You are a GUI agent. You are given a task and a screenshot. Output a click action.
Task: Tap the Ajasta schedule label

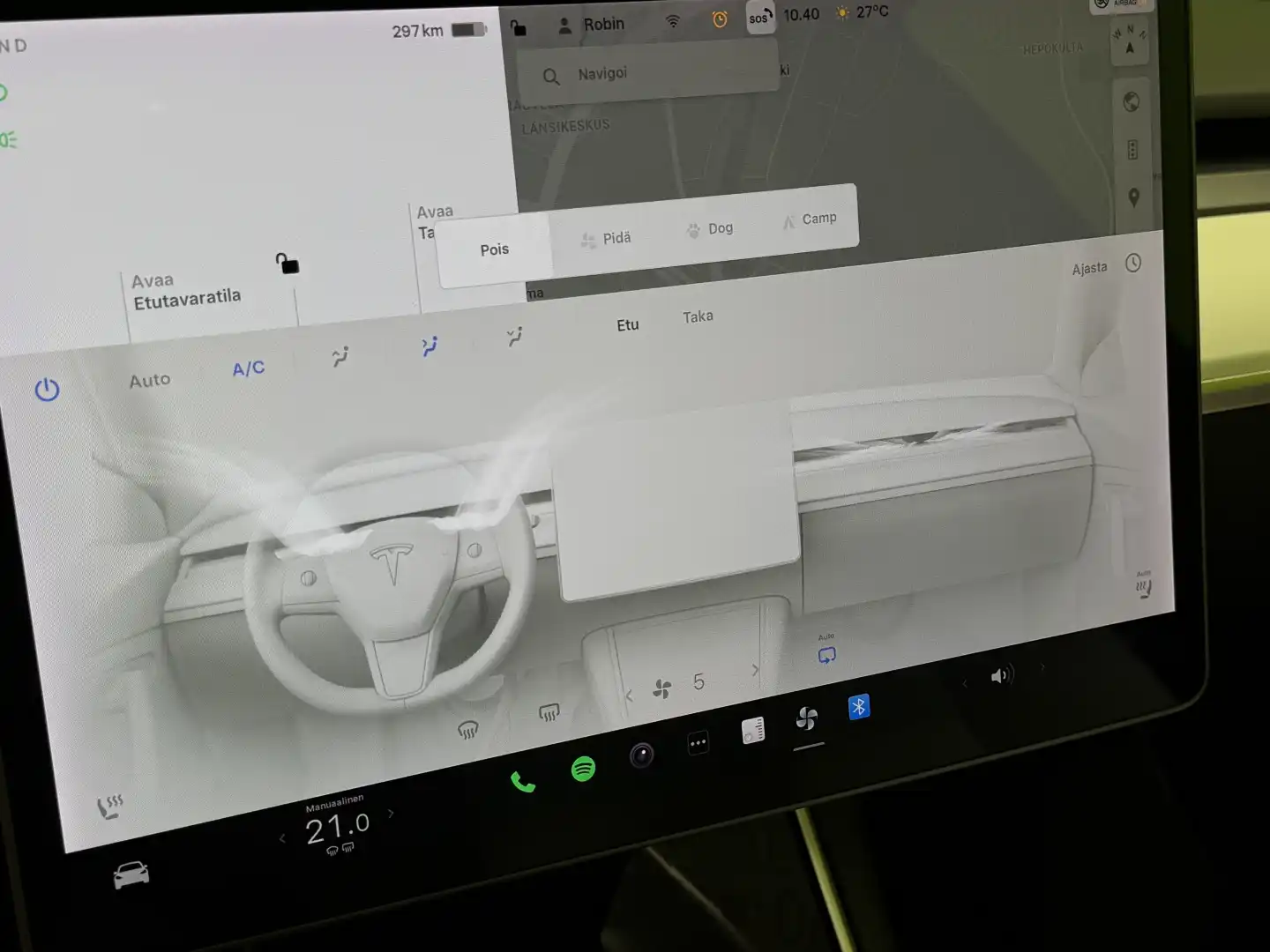(x=1089, y=268)
